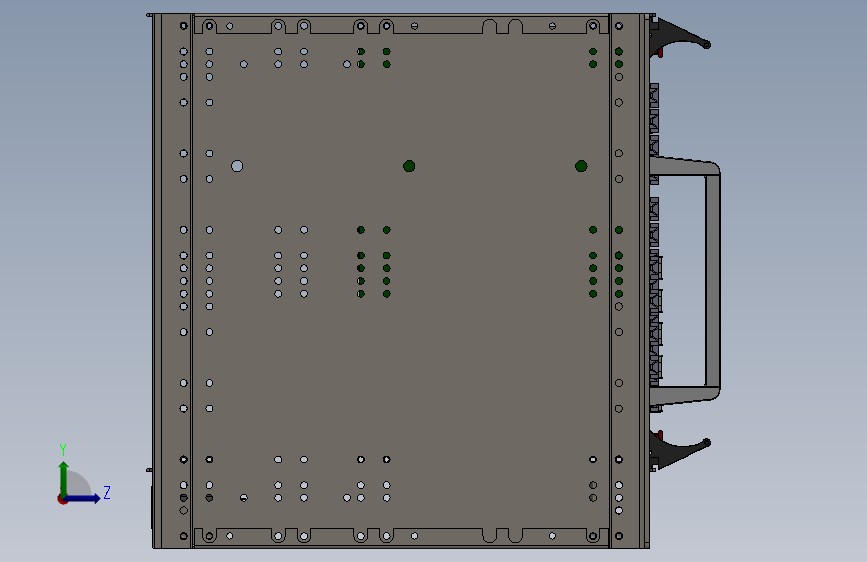Select the upper black latch lever
This screenshot has height=562, width=867.
pyautogui.click(x=680, y=35)
